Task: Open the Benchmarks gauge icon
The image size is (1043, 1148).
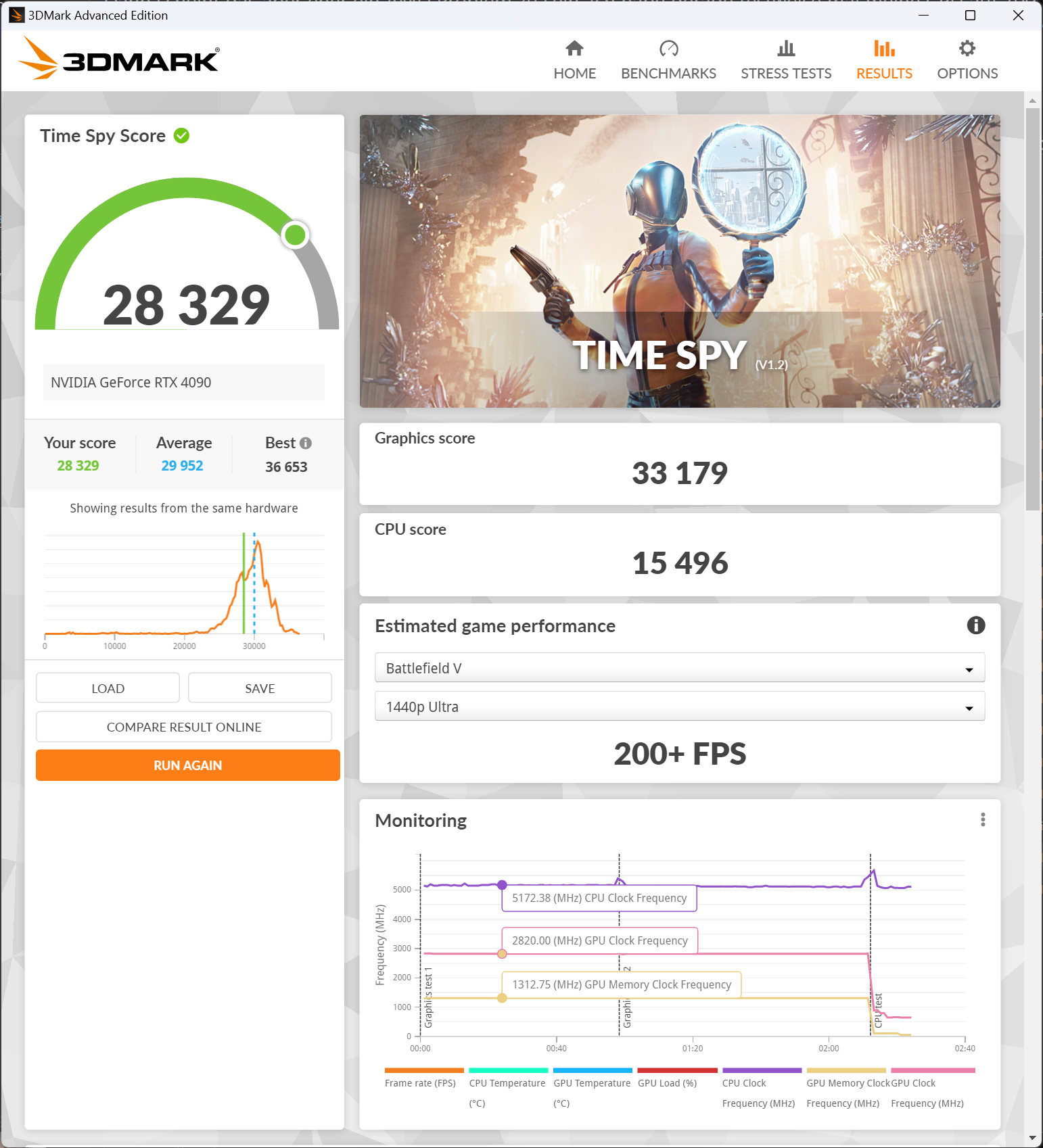Action: pos(668,48)
